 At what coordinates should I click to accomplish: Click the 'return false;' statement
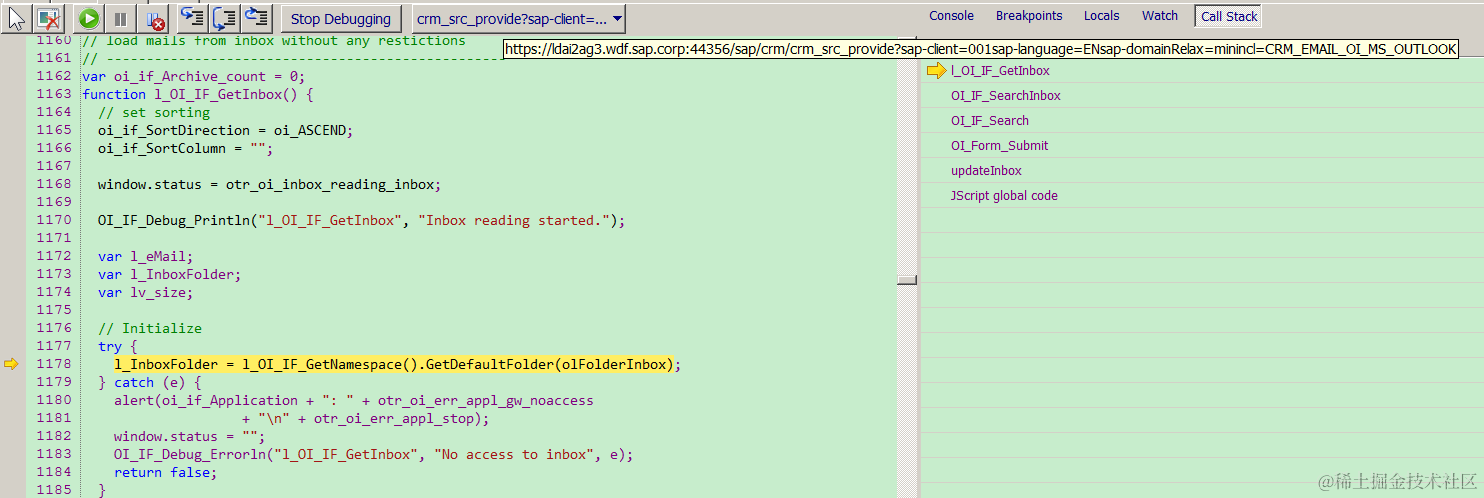[165, 472]
